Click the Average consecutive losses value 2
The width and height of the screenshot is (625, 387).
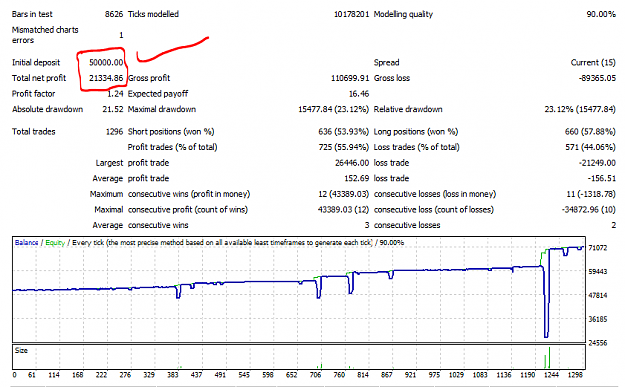click(613, 225)
